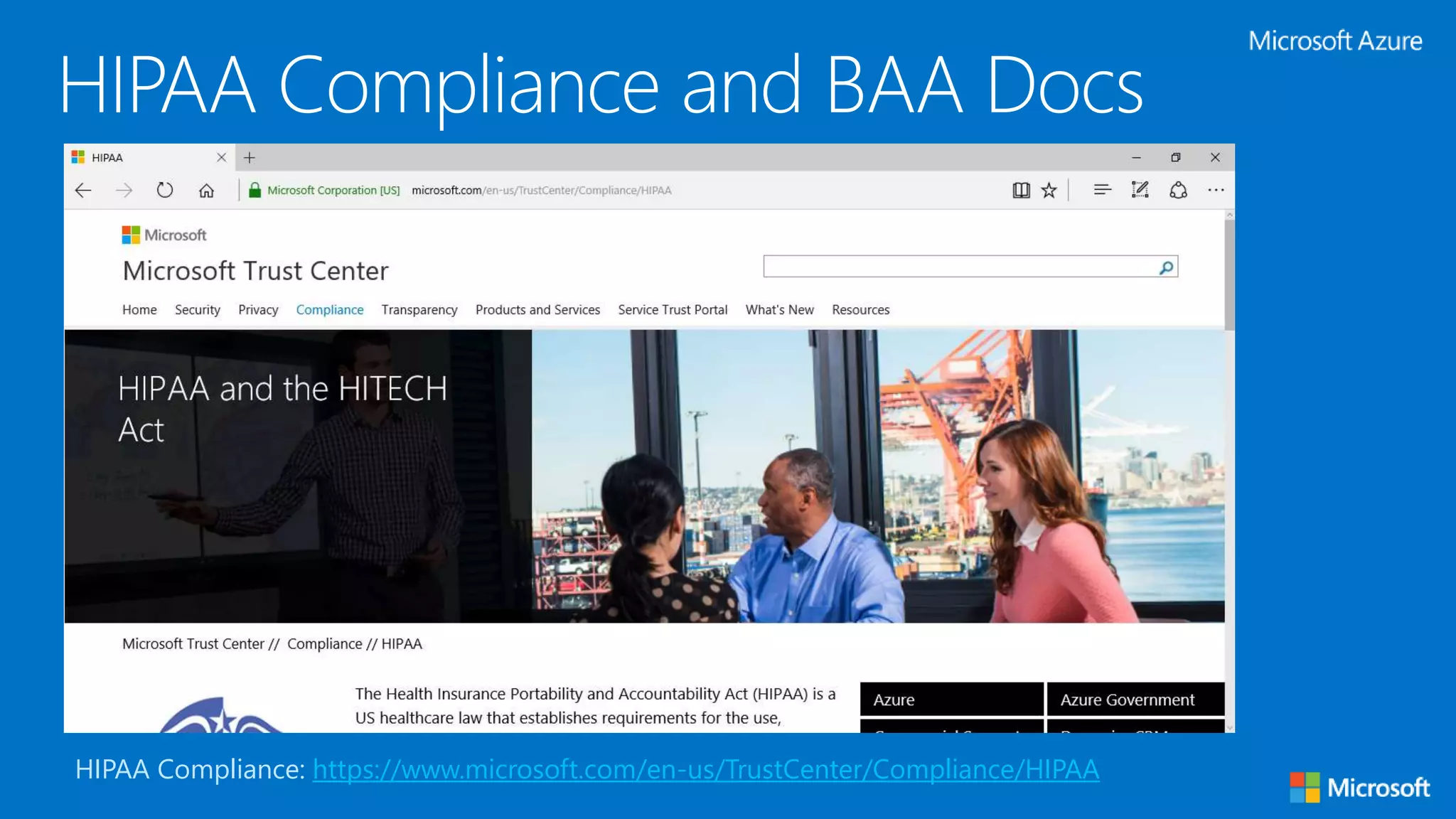Screen dimensions: 1456x819
Task: Click the Azure product button
Action: [x=952, y=700]
